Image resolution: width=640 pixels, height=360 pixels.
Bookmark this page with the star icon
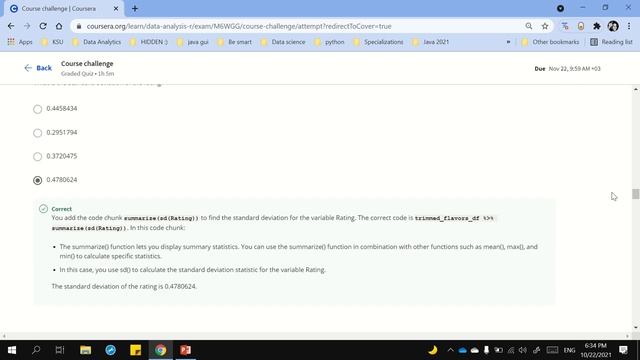pyautogui.click(x=545, y=26)
